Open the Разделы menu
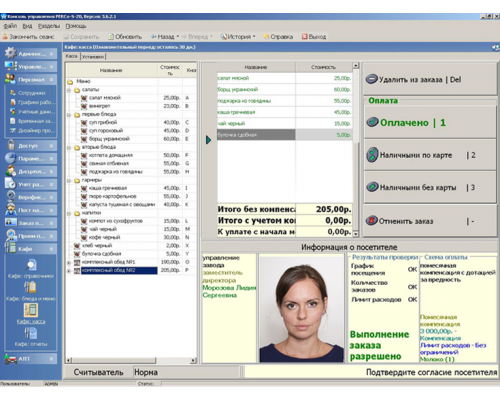Viewport: 500px width, 400px height. pos(49,26)
